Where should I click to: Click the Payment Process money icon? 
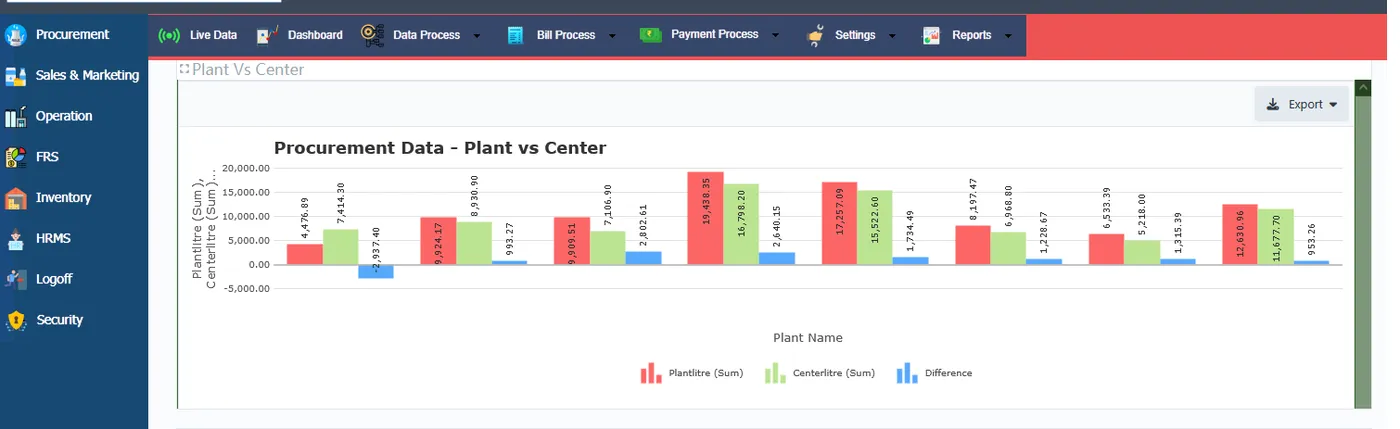651,35
